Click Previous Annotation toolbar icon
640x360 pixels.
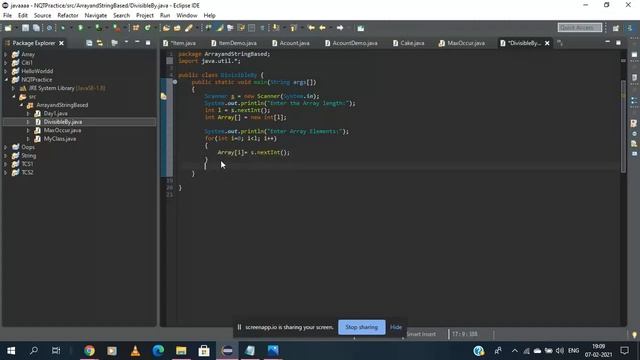point(293,28)
